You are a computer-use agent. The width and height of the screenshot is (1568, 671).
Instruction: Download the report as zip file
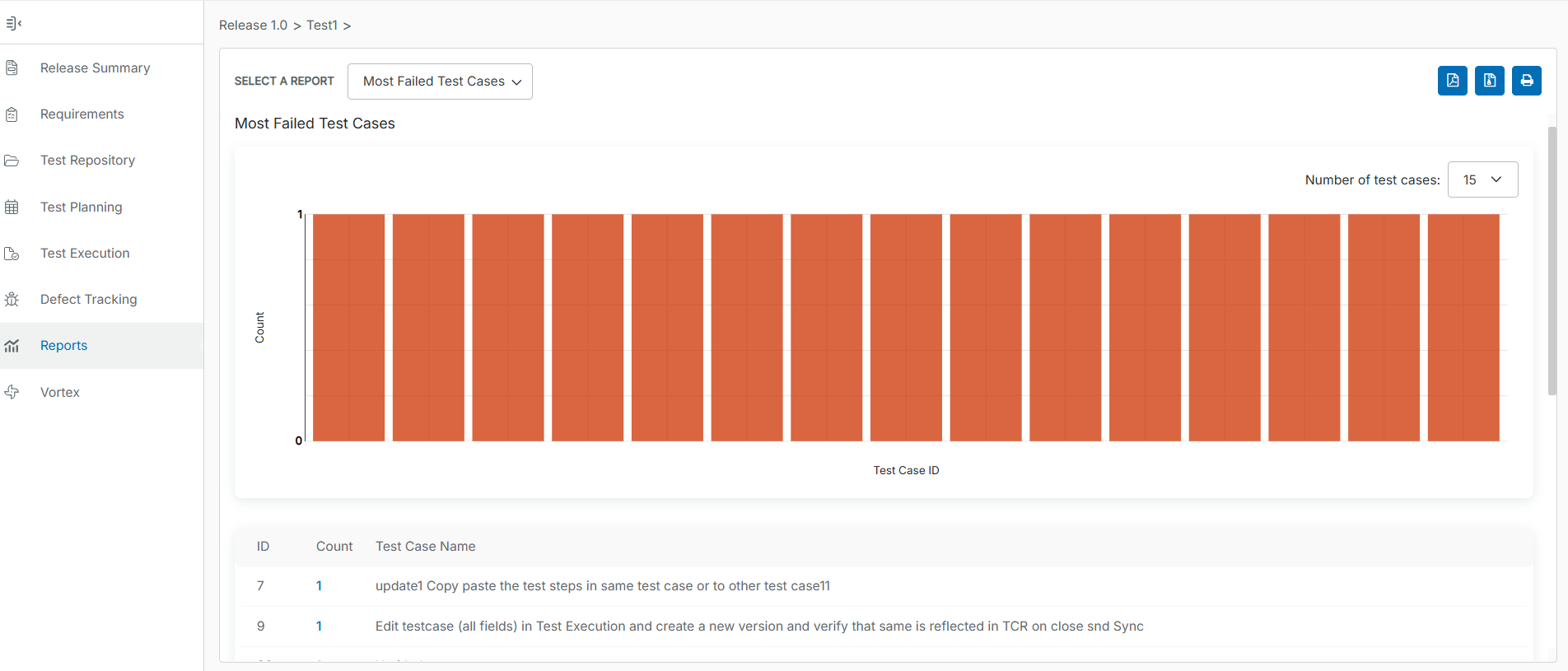click(1489, 81)
